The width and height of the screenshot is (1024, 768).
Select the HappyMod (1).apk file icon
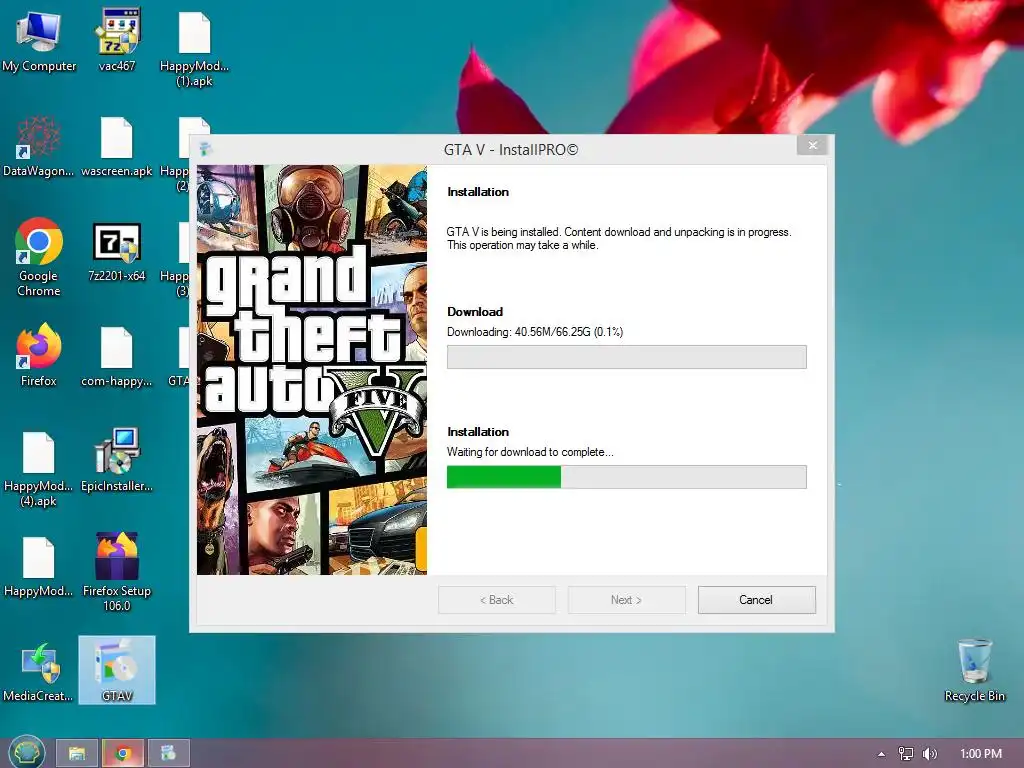195,49
